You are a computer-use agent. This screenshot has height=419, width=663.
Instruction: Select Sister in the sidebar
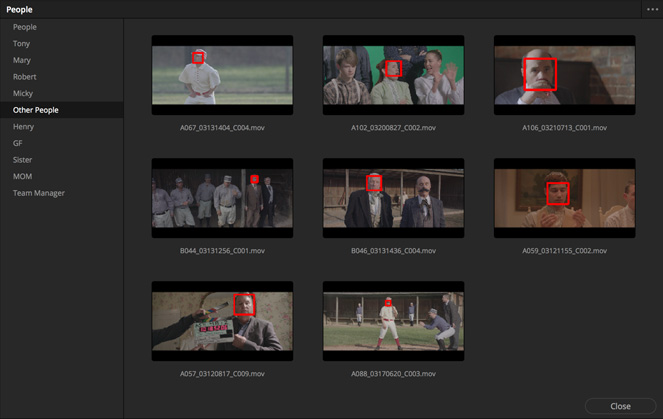click(x=23, y=160)
